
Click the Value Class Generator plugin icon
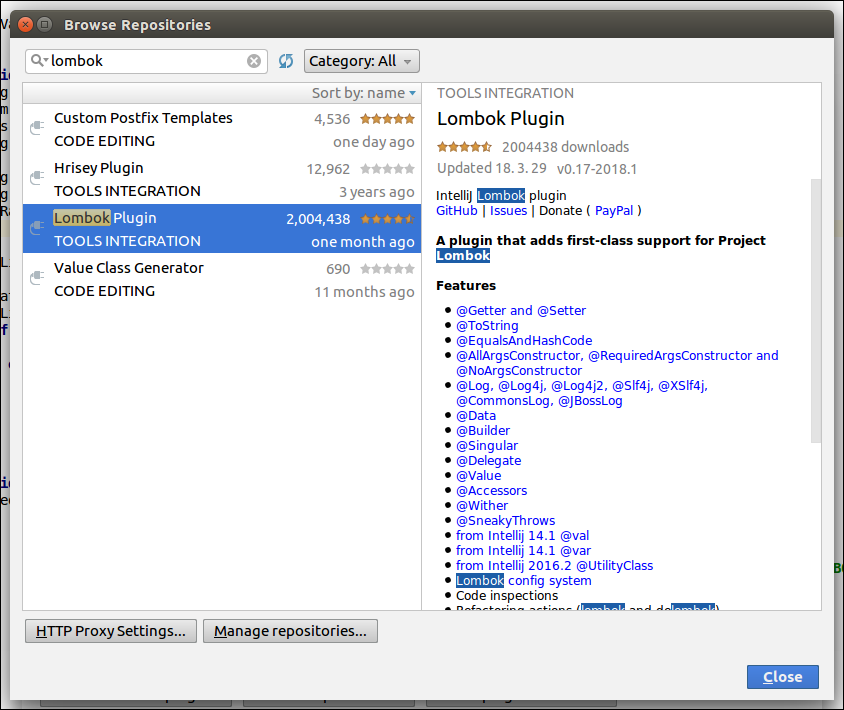pos(37,278)
